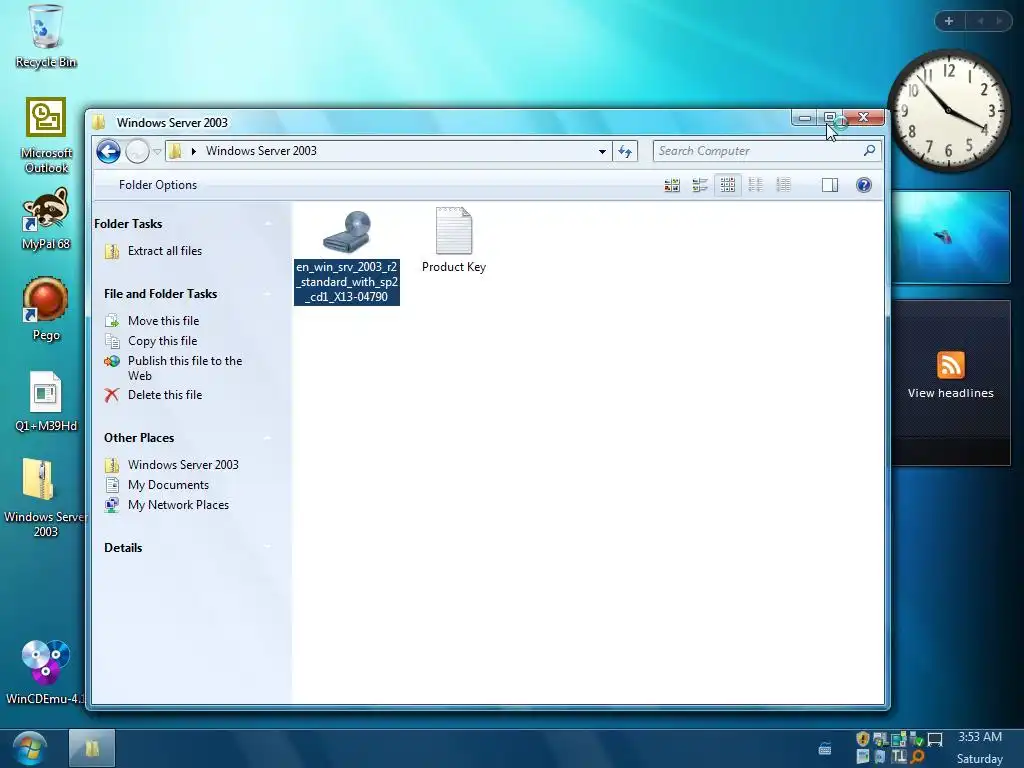Refresh the folder with the refresh button
The height and width of the screenshot is (768, 1024).
[625, 152]
